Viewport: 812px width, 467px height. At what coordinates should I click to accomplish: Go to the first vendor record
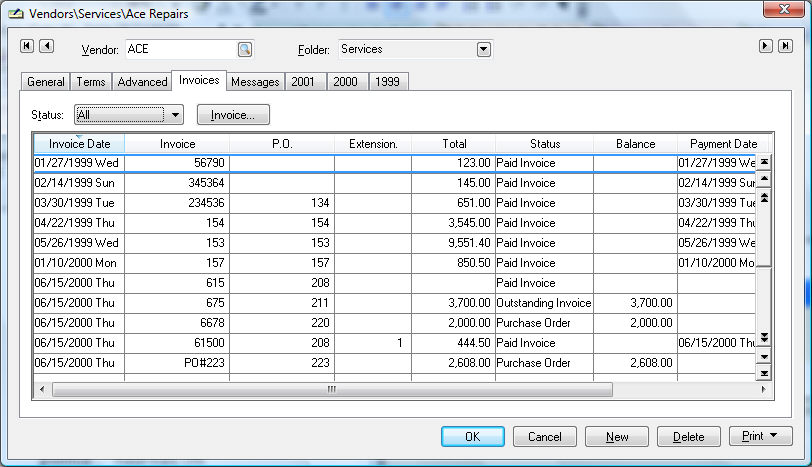point(27,46)
